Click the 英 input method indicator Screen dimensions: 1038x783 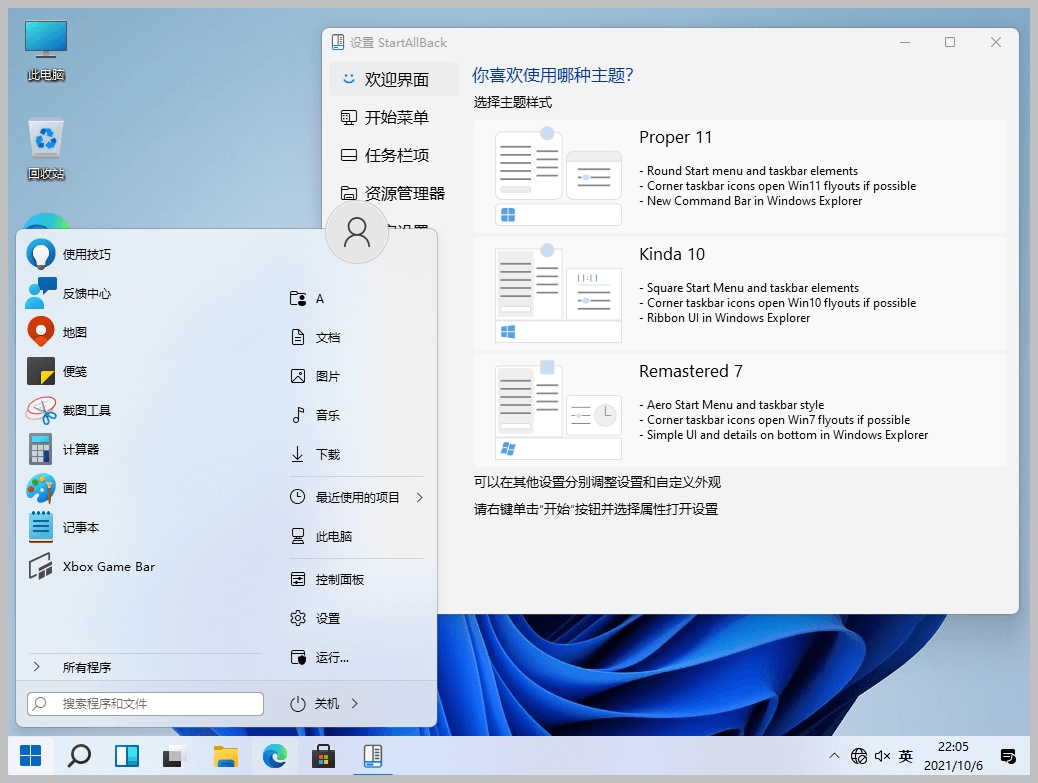point(906,755)
